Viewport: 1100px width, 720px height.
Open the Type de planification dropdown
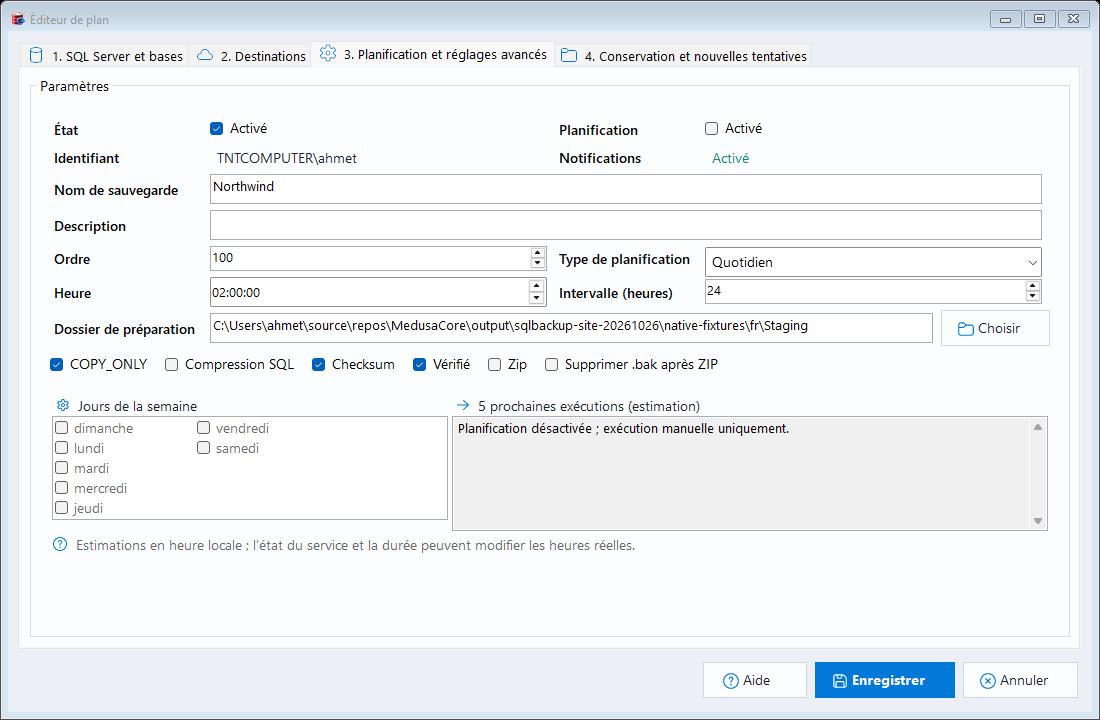click(x=873, y=262)
